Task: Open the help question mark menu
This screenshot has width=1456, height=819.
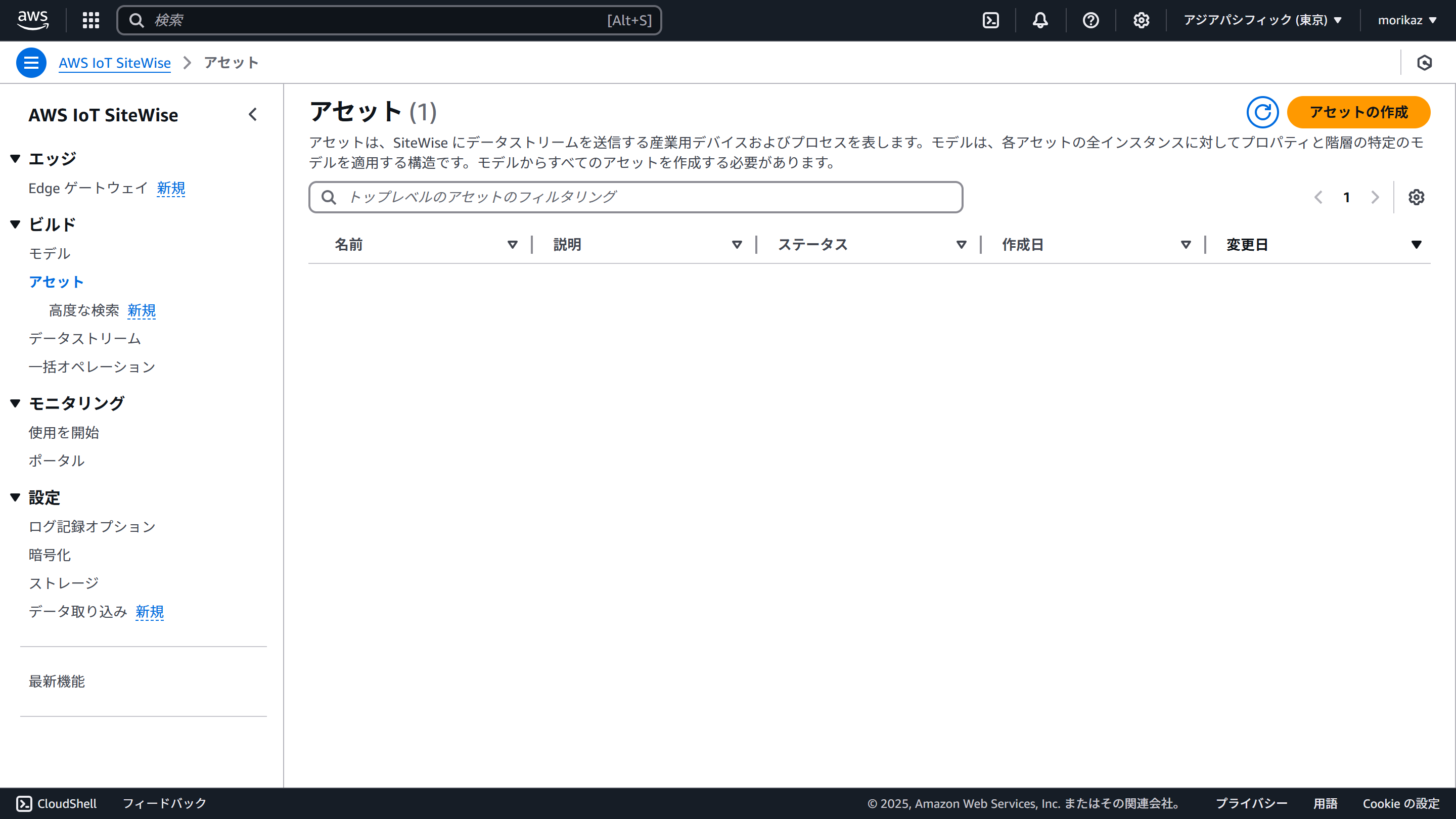Action: (1090, 20)
